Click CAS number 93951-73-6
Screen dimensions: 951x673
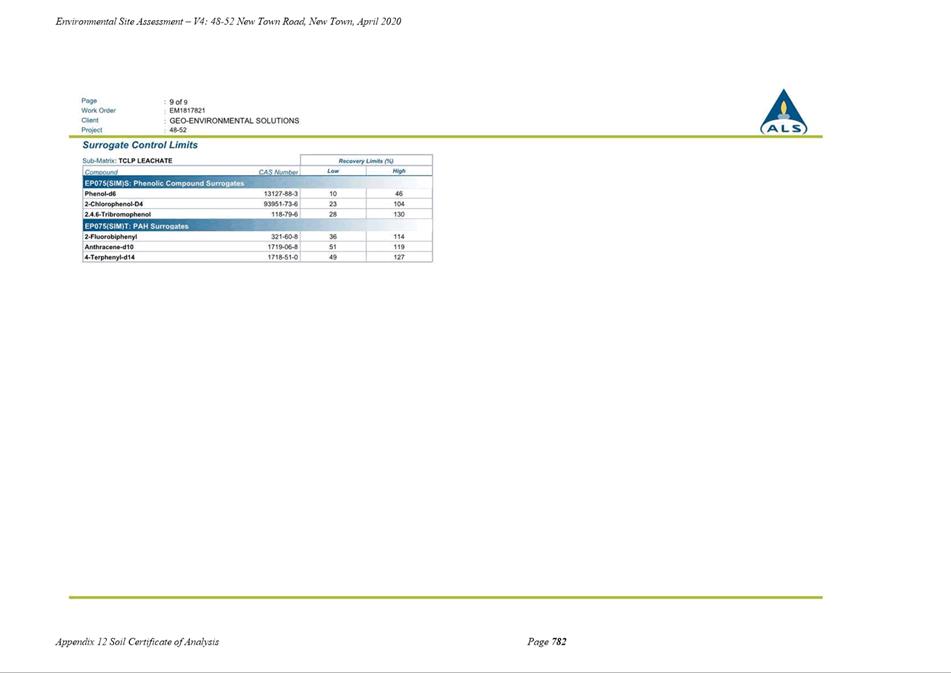281,204
